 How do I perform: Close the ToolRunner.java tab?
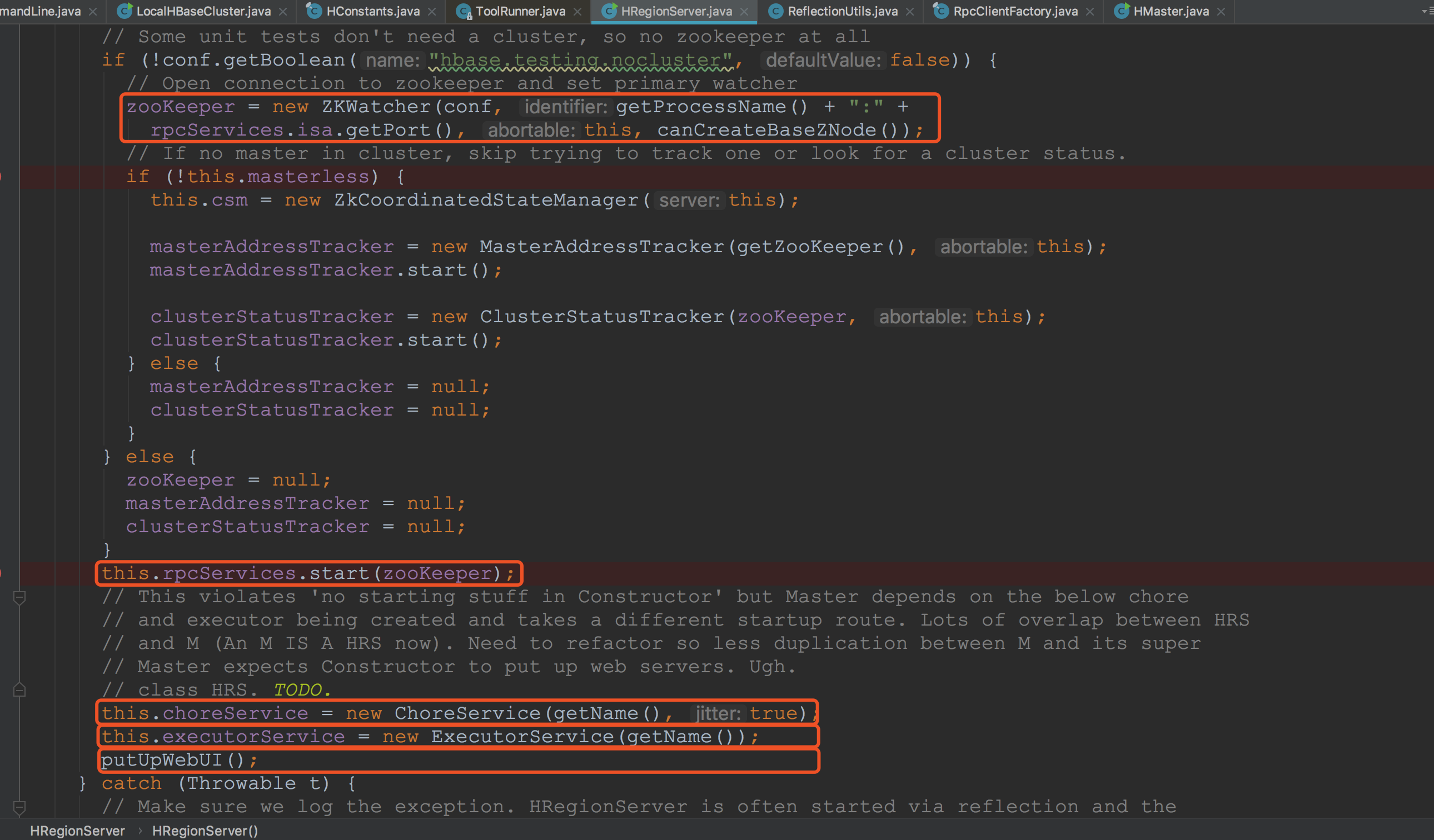tap(577, 11)
